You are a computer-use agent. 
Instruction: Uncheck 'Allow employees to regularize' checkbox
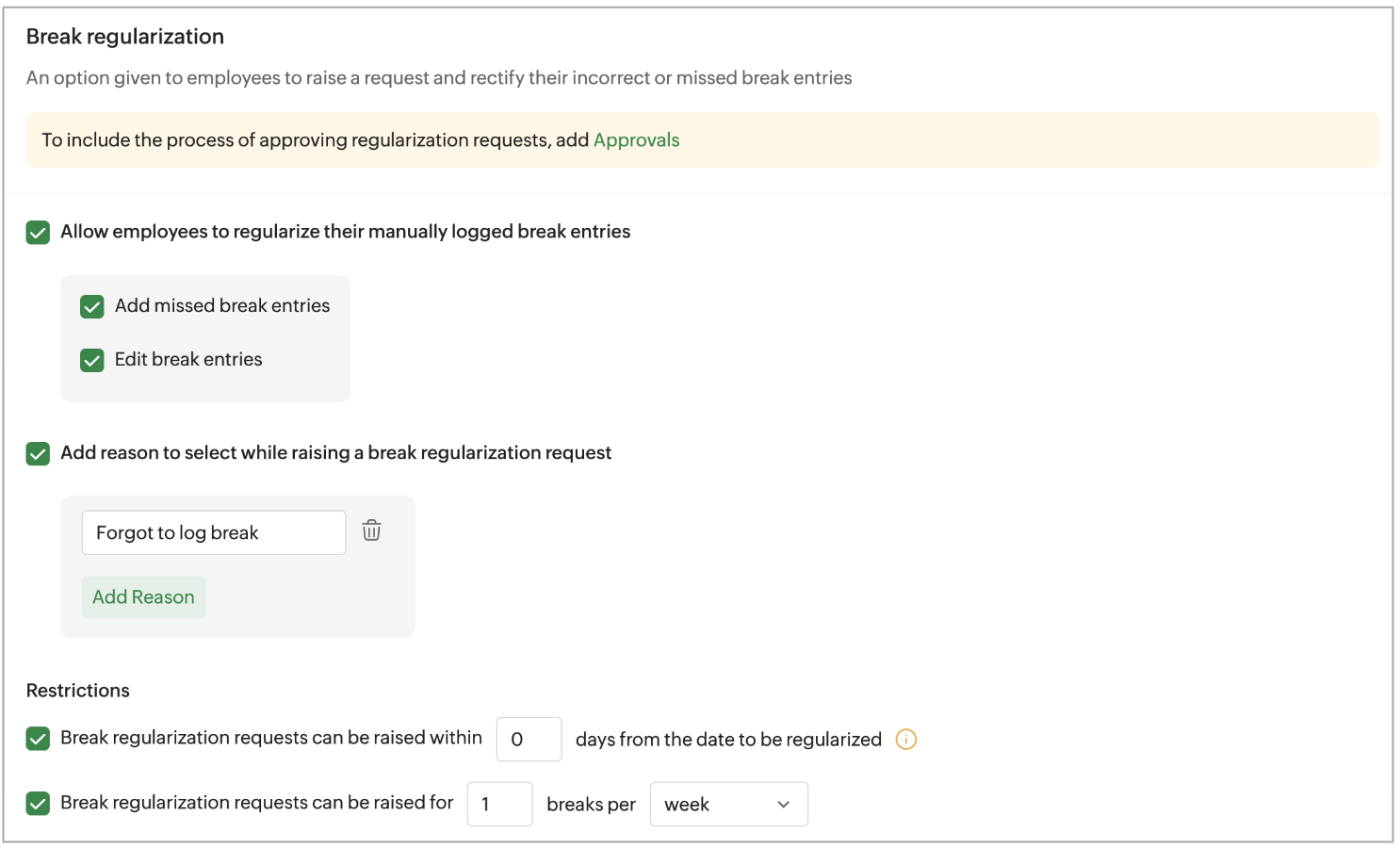pyautogui.click(x=38, y=233)
